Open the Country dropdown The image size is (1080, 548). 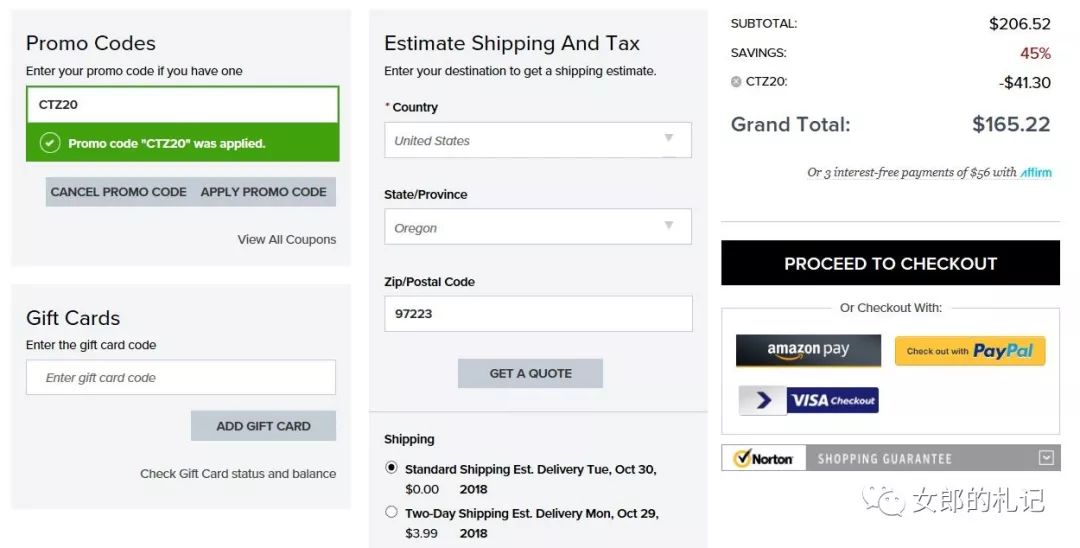[538, 140]
